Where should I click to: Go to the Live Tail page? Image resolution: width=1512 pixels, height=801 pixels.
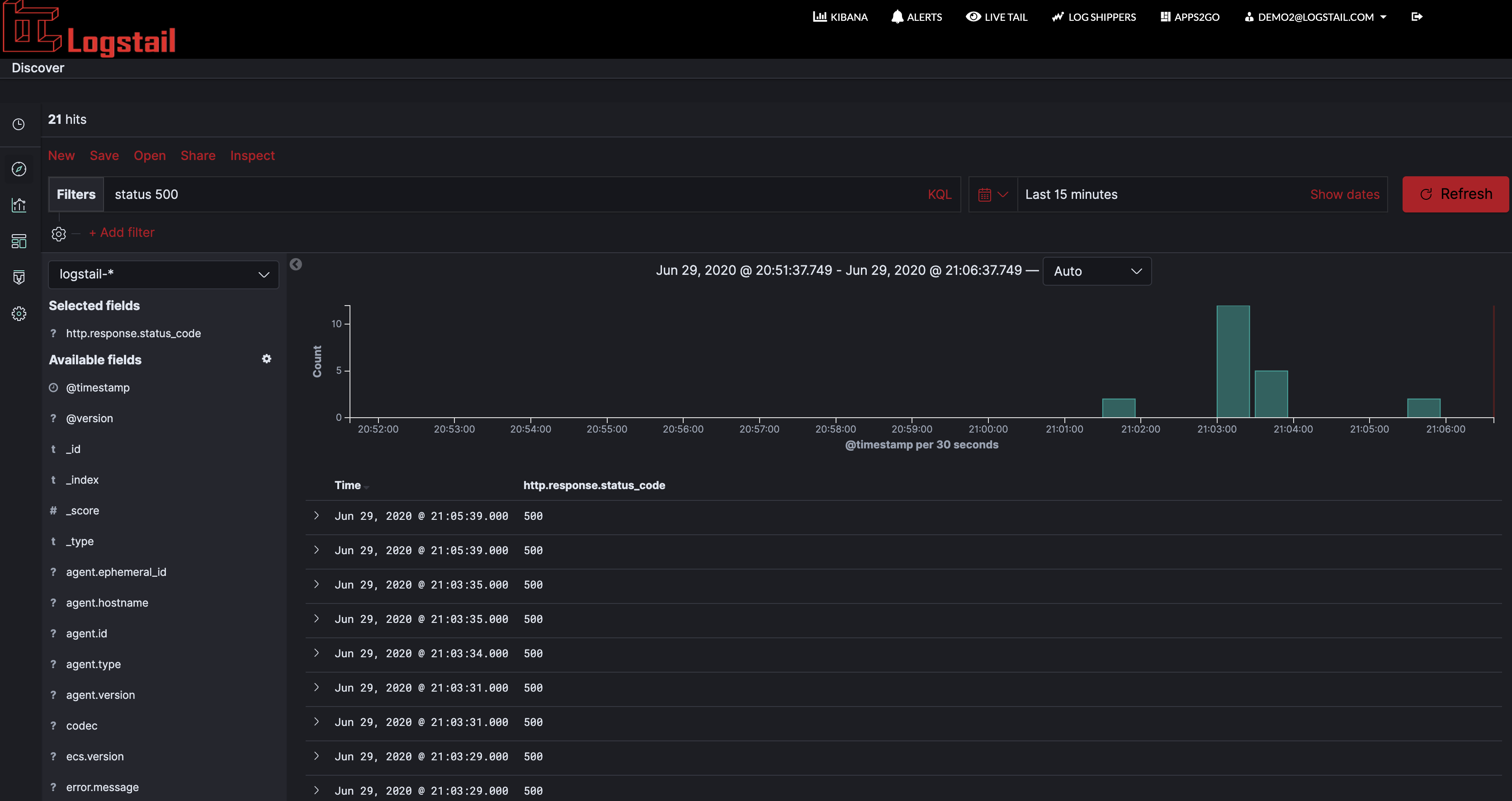tap(997, 17)
